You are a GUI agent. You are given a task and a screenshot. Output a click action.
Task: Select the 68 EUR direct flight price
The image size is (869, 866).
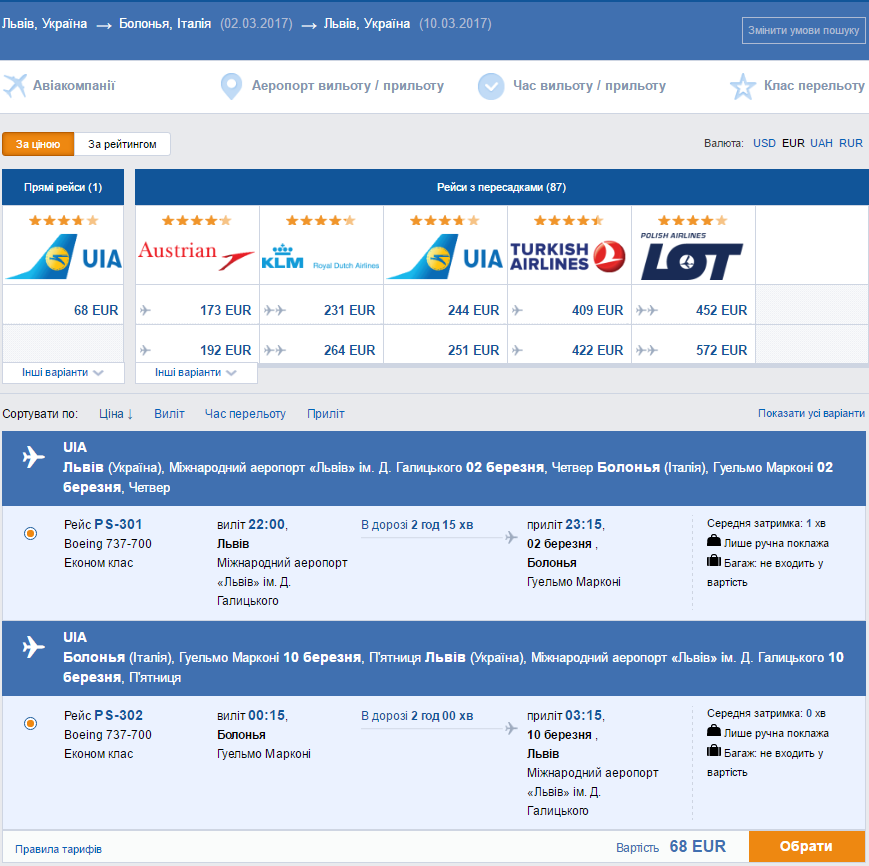pyautogui.click(x=96, y=310)
